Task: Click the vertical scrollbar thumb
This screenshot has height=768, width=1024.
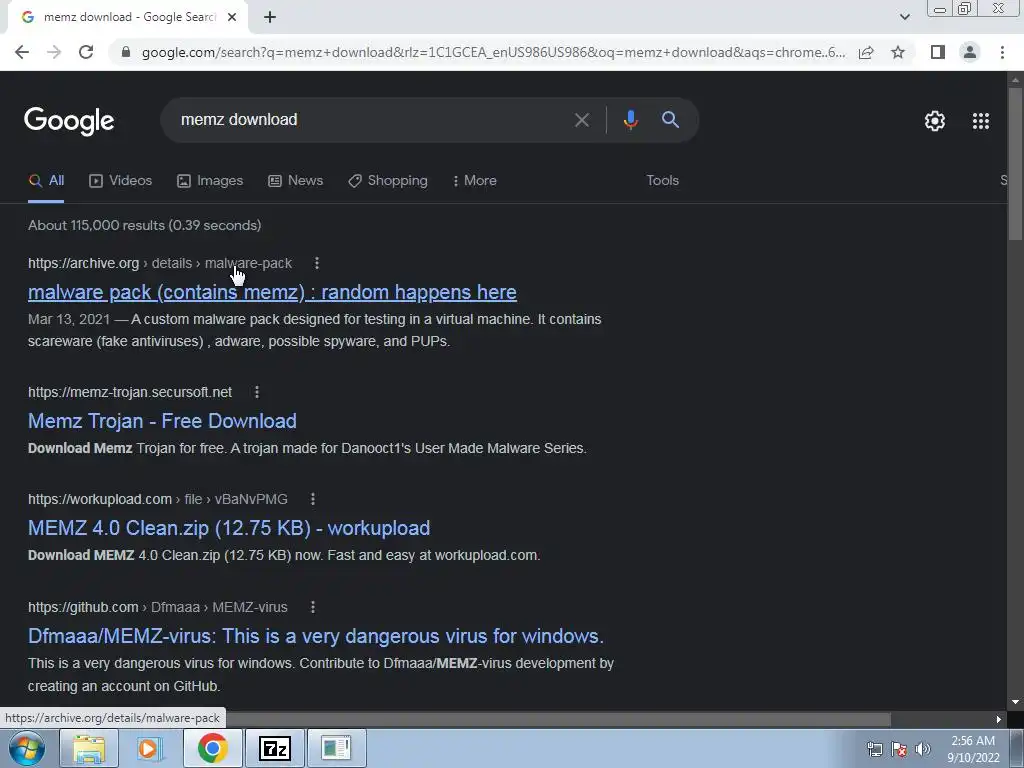Action: [1015, 163]
